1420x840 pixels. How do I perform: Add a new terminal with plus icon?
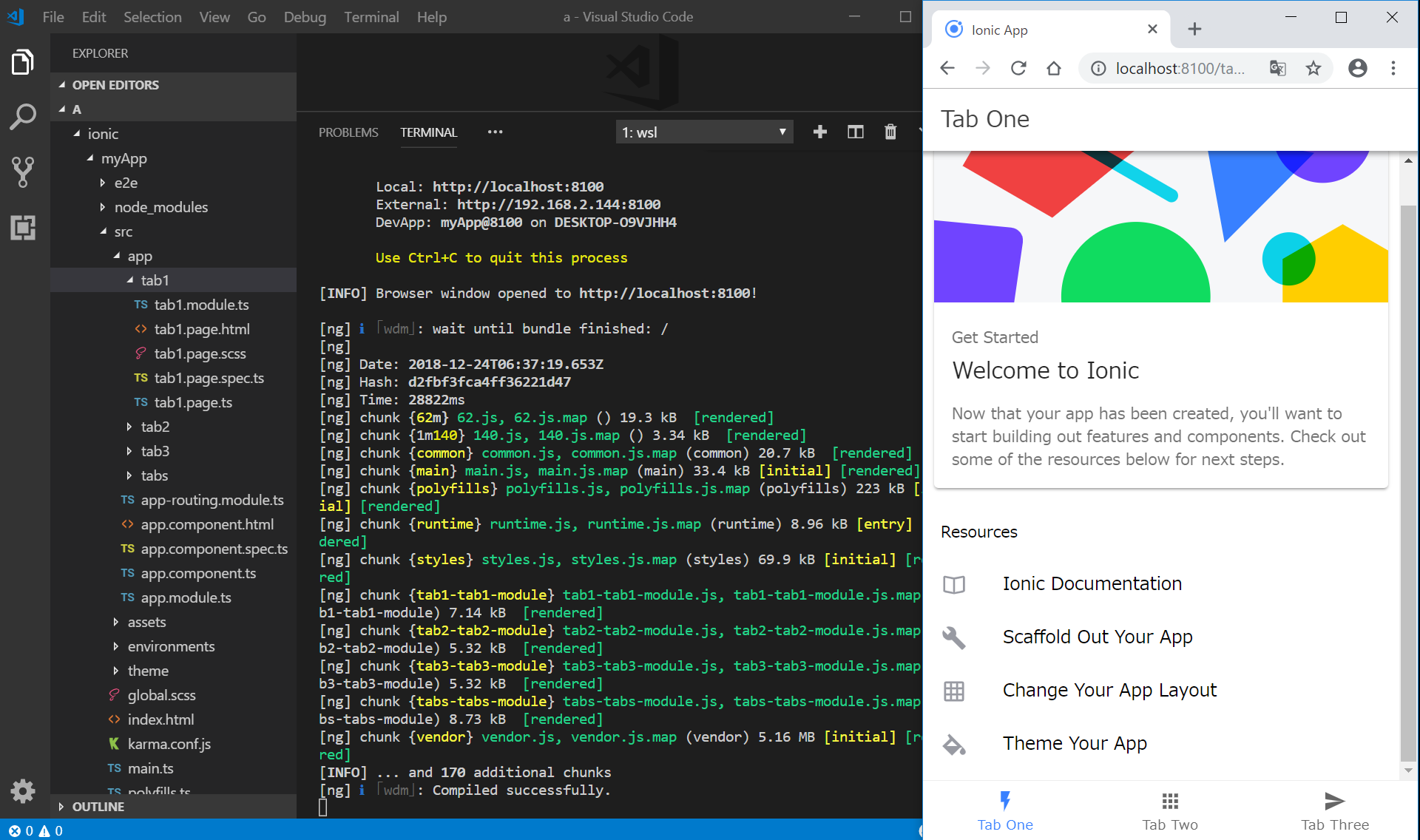[819, 132]
